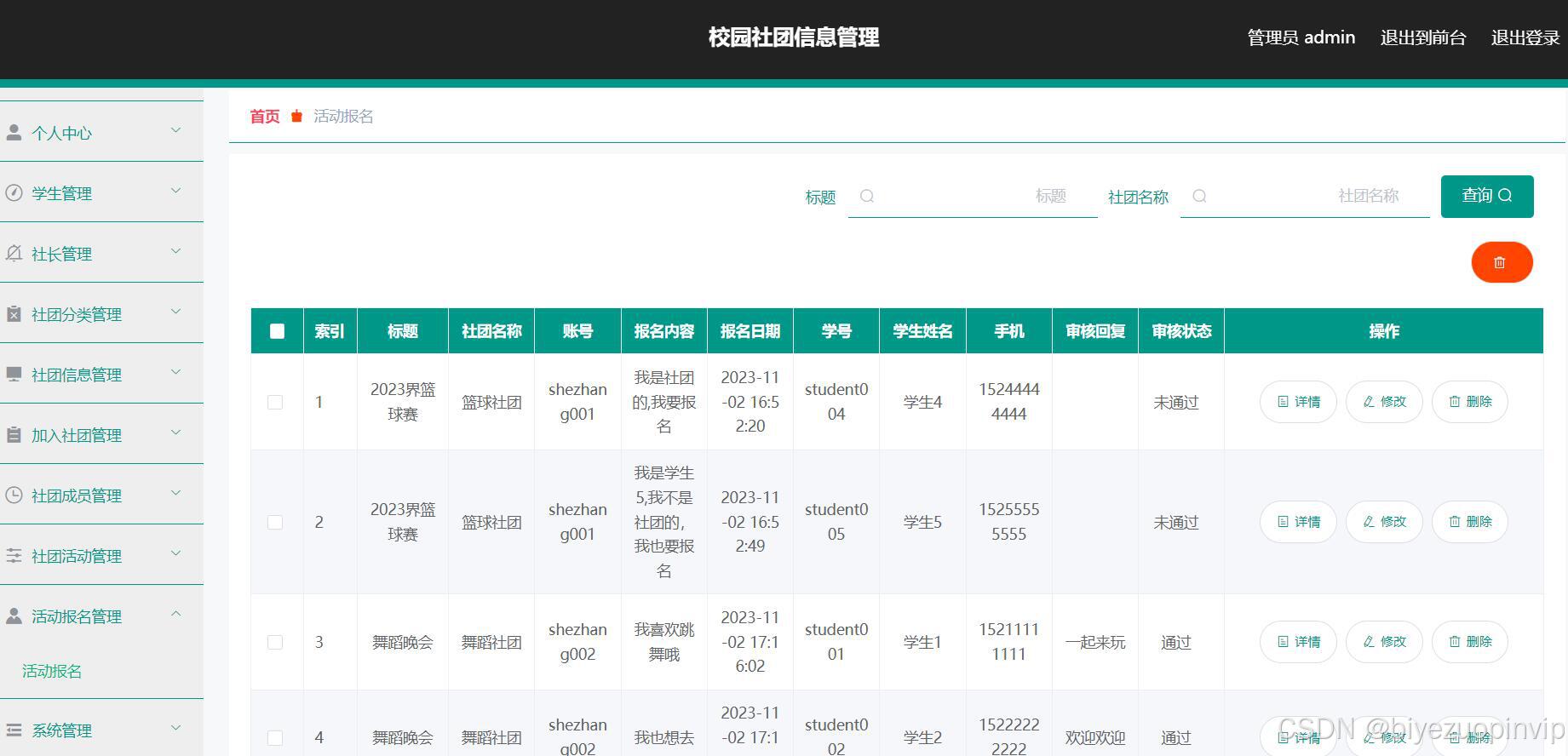This screenshot has height=756, width=1568.
Task: Open the 学生管理 sidebar menu
Action: point(101,192)
